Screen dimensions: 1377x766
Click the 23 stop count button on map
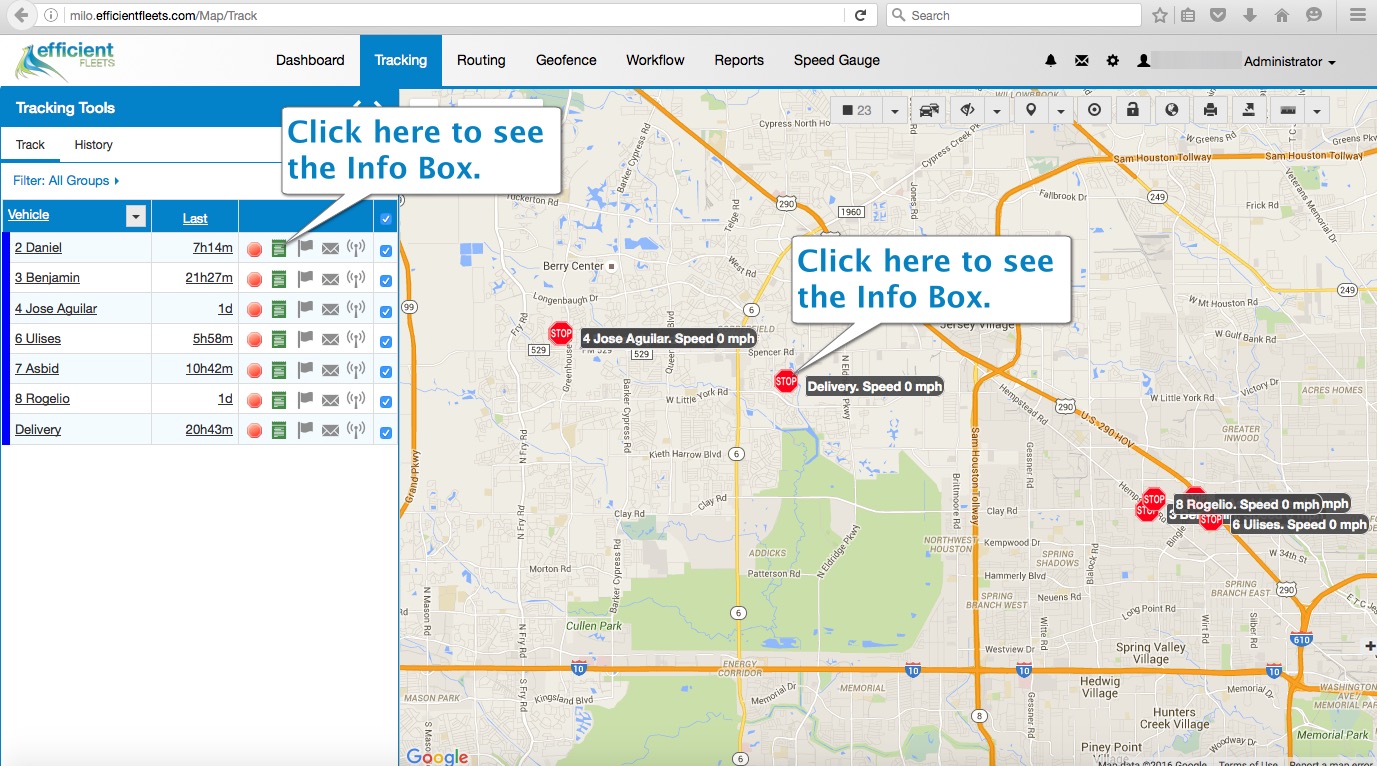(857, 110)
